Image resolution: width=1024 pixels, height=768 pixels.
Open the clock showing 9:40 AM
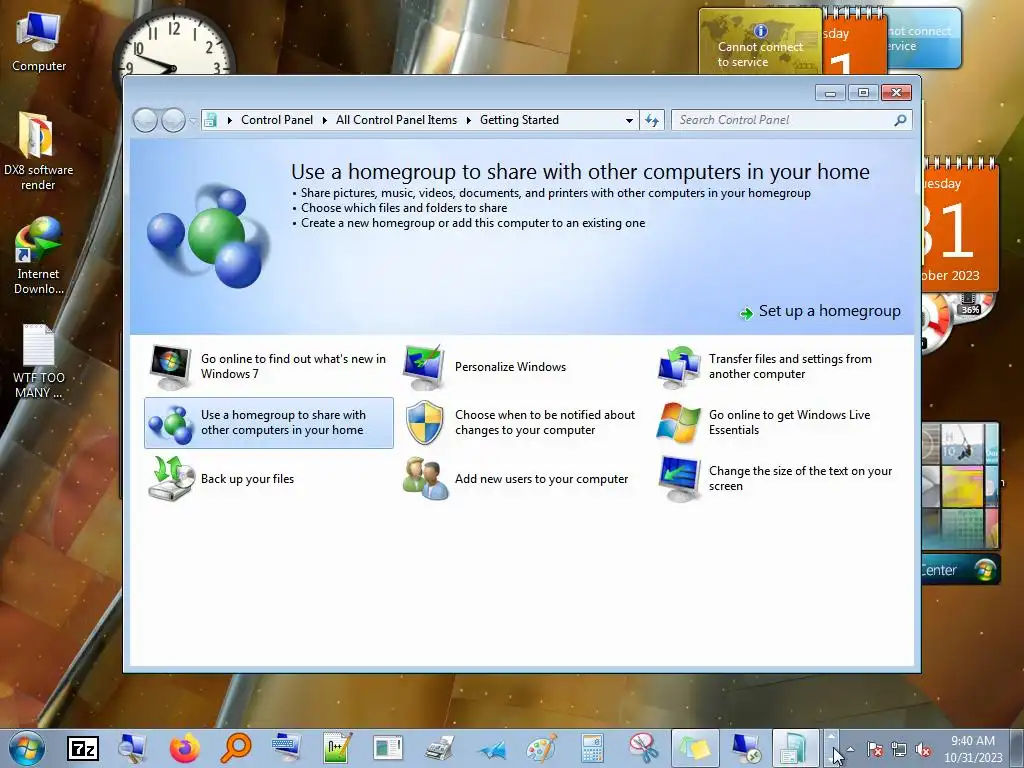[x=973, y=749]
